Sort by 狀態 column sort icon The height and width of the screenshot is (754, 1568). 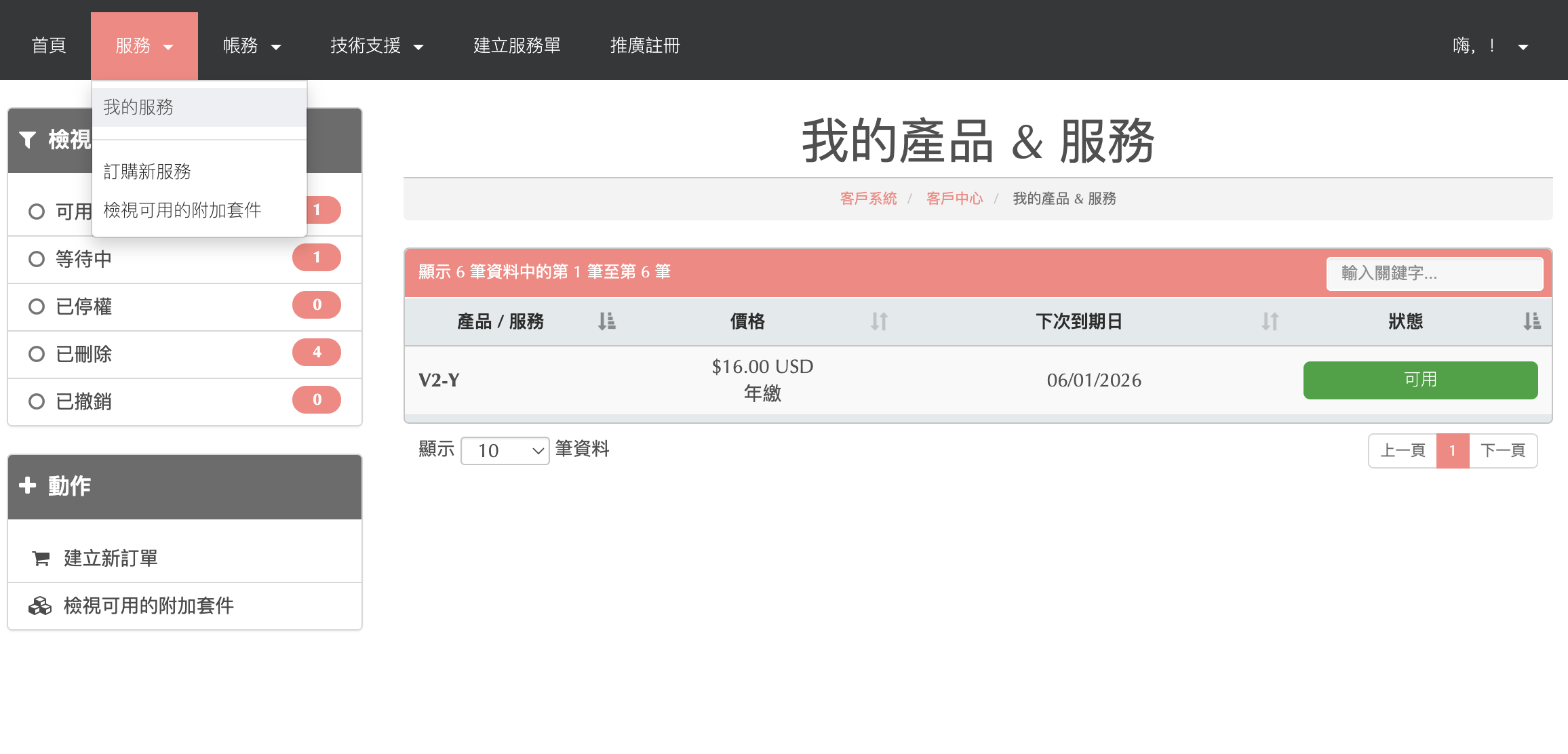point(1531,321)
